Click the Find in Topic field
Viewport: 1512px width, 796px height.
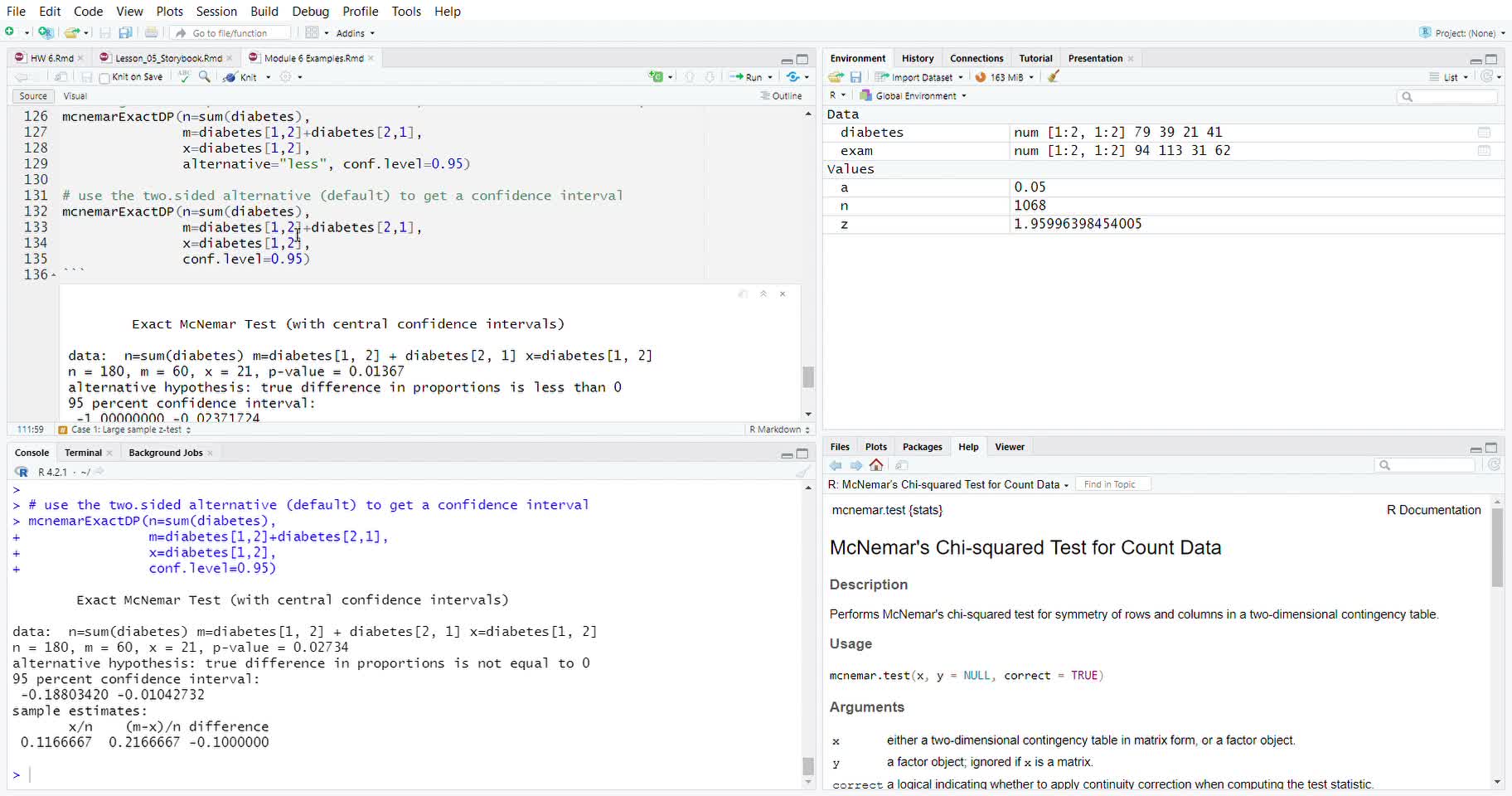pyautogui.click(x=1113, y=484)
